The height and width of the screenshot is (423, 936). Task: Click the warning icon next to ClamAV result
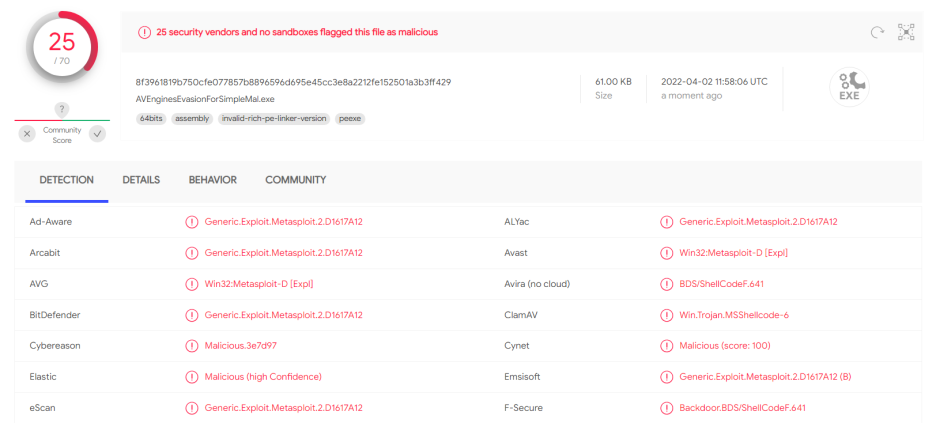tap(666, 315)
